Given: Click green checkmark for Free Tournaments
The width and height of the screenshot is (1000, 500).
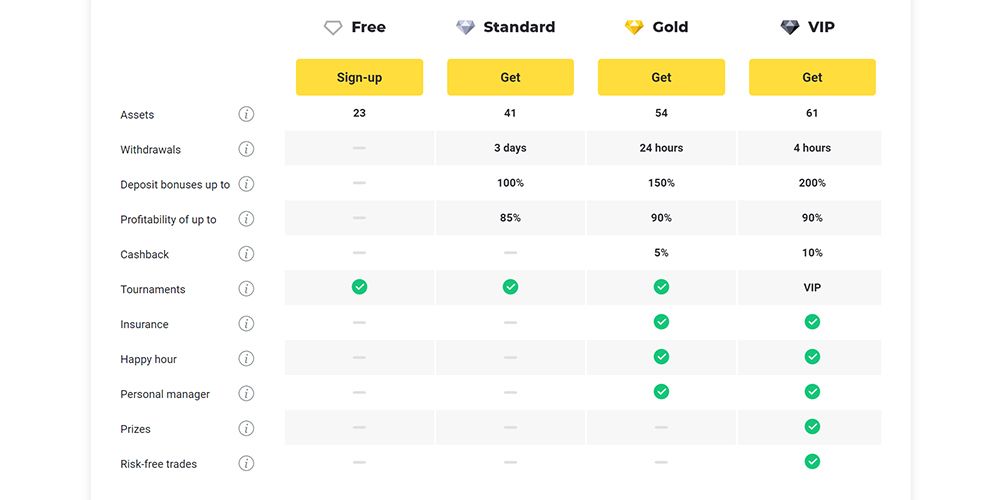Looking at the screenshot, I should tap(360, 287).
